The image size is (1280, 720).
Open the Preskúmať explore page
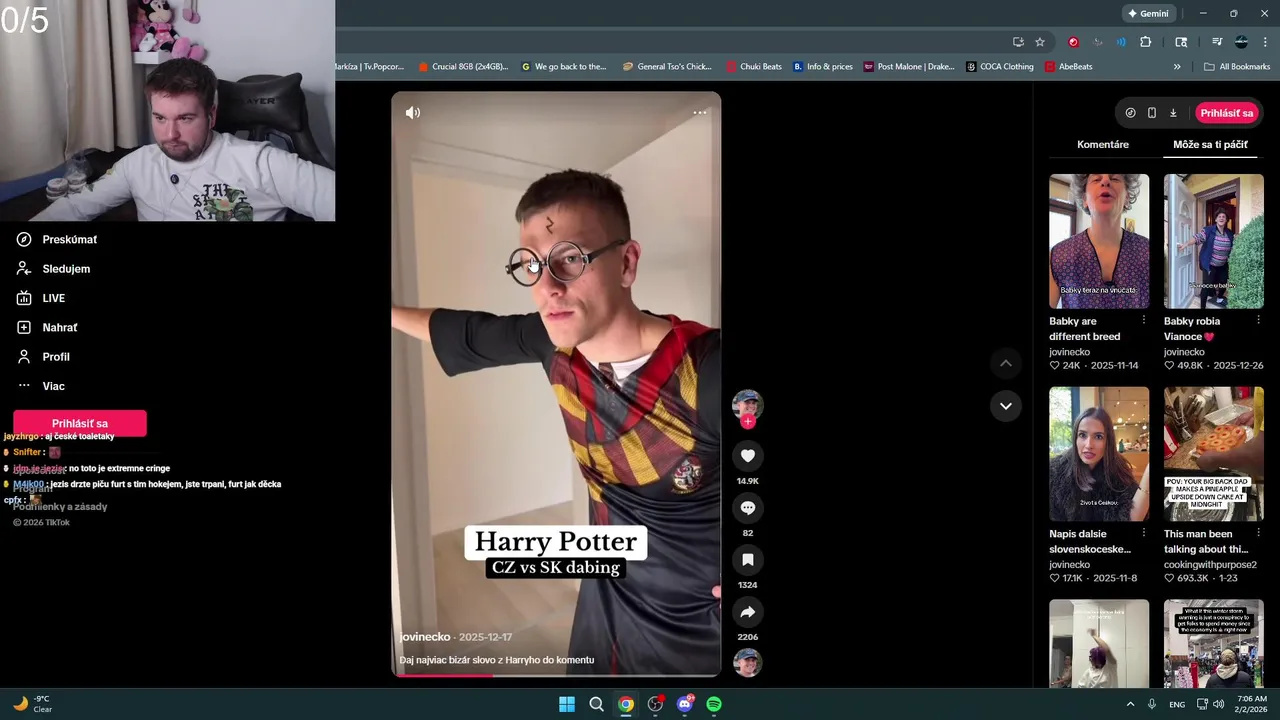pos(57,240)
